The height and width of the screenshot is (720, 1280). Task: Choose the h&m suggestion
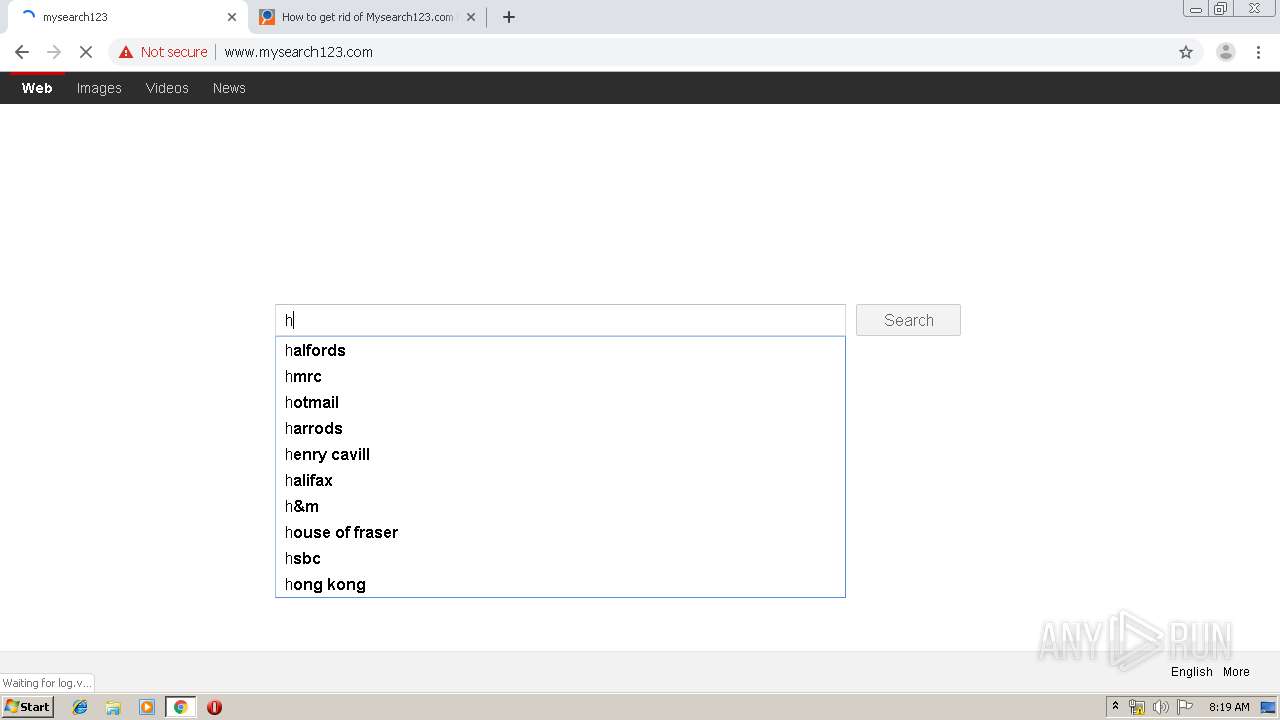tap(560, 506)
